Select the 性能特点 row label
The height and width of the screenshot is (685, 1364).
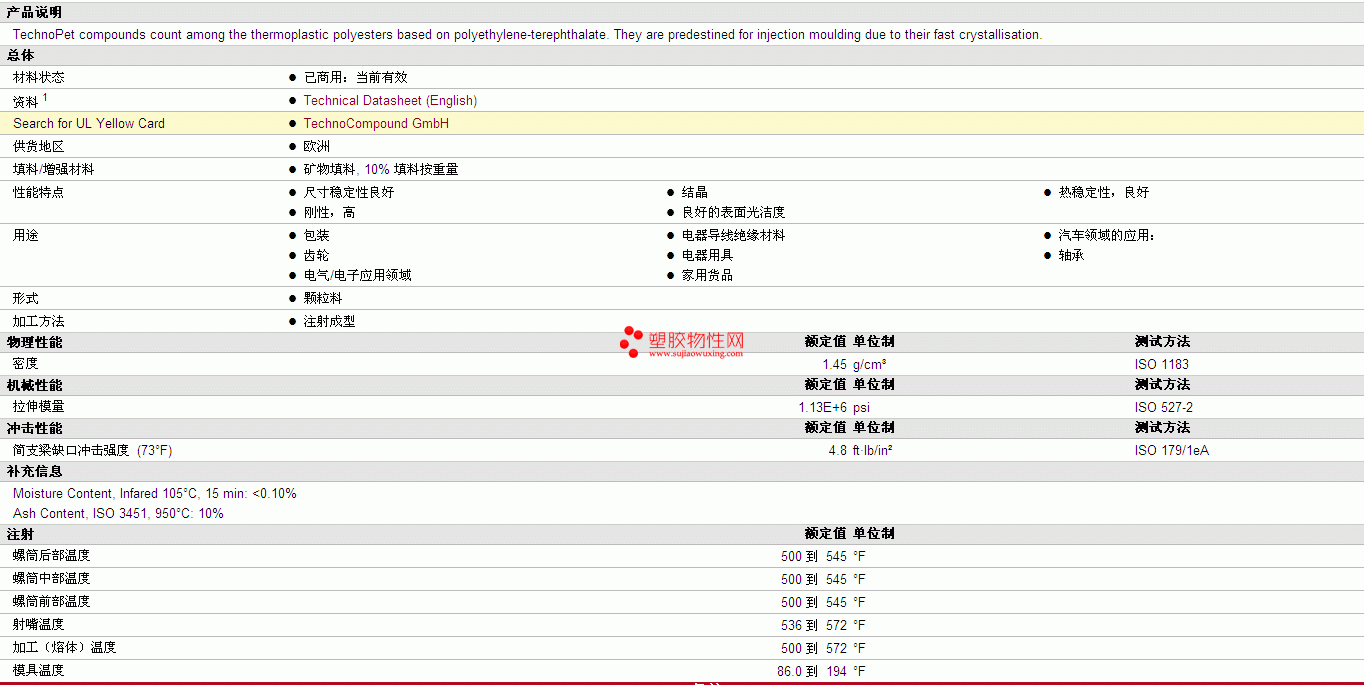pyautogui.click(x=38, y=192)
